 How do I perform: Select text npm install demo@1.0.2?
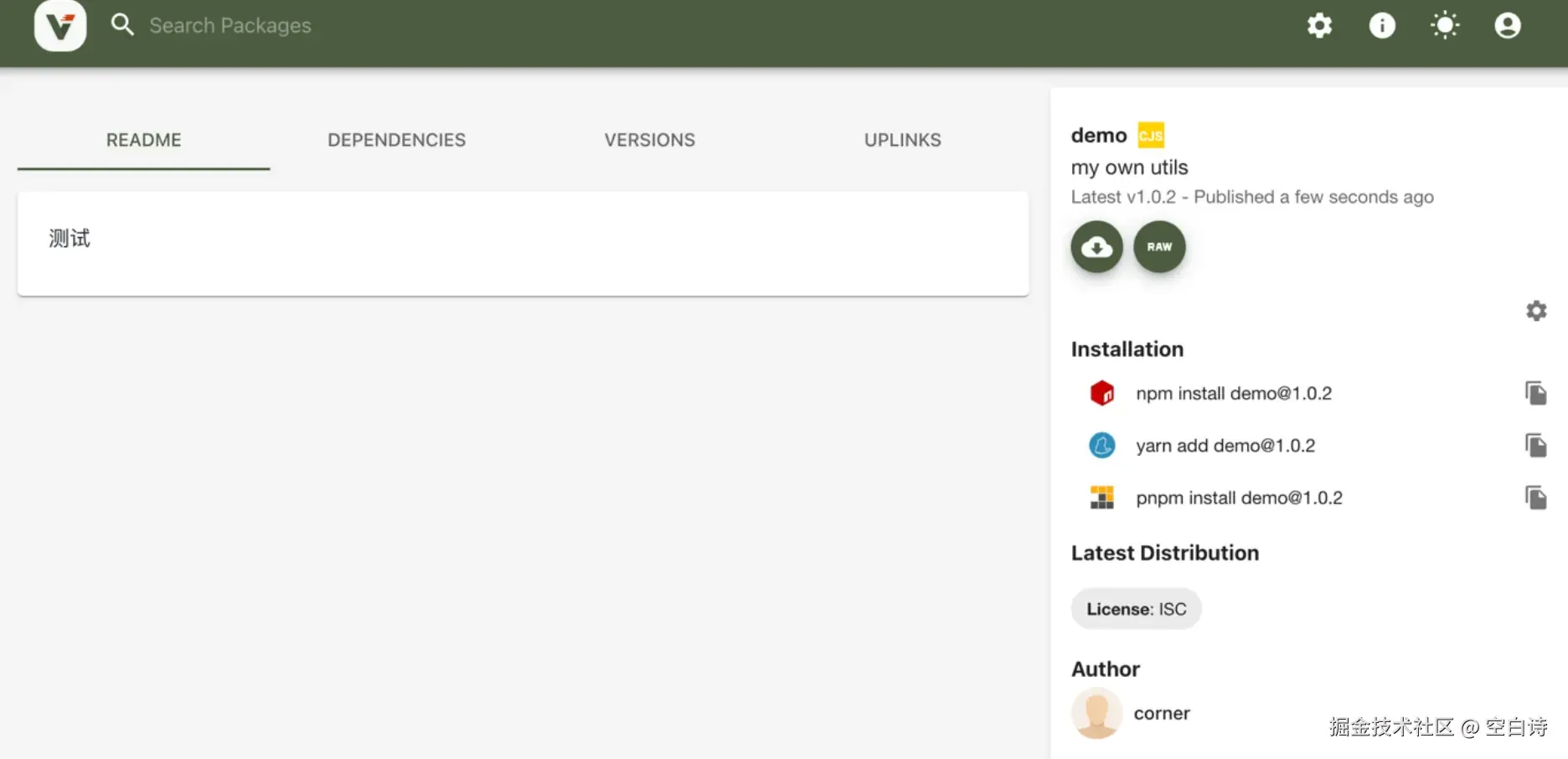[1234, 393]
